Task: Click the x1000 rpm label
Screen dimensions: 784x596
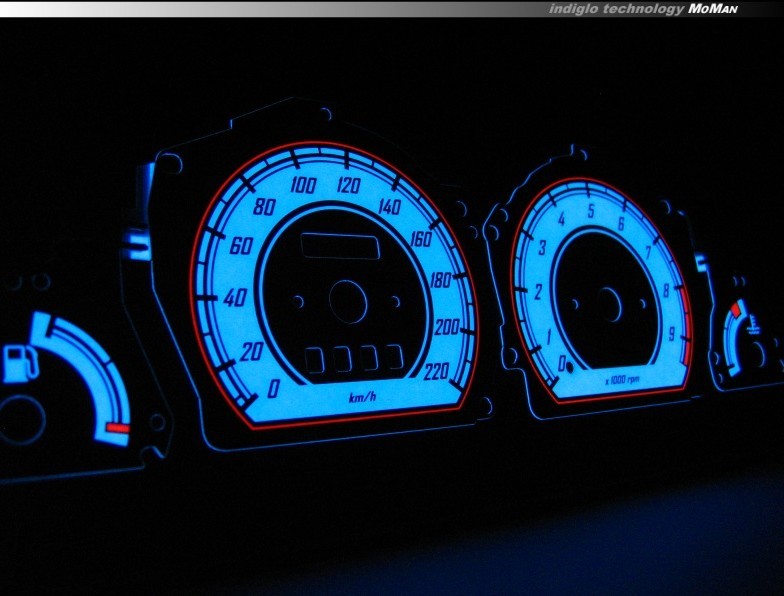Action: tap(625, 380)
